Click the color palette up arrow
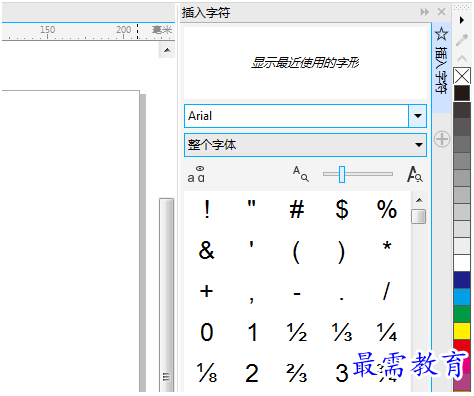The height and width of the screenshot is (396, 474). coord(462,59)
